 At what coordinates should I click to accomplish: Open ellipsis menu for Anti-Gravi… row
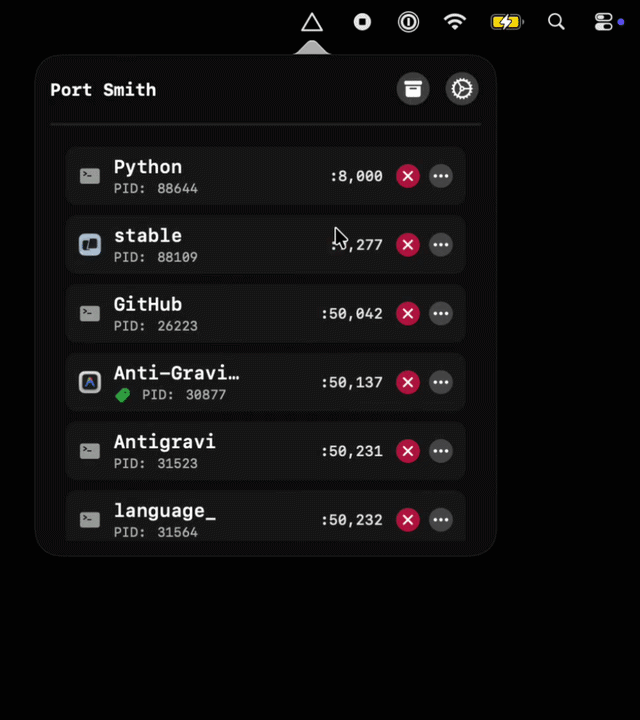441,382
